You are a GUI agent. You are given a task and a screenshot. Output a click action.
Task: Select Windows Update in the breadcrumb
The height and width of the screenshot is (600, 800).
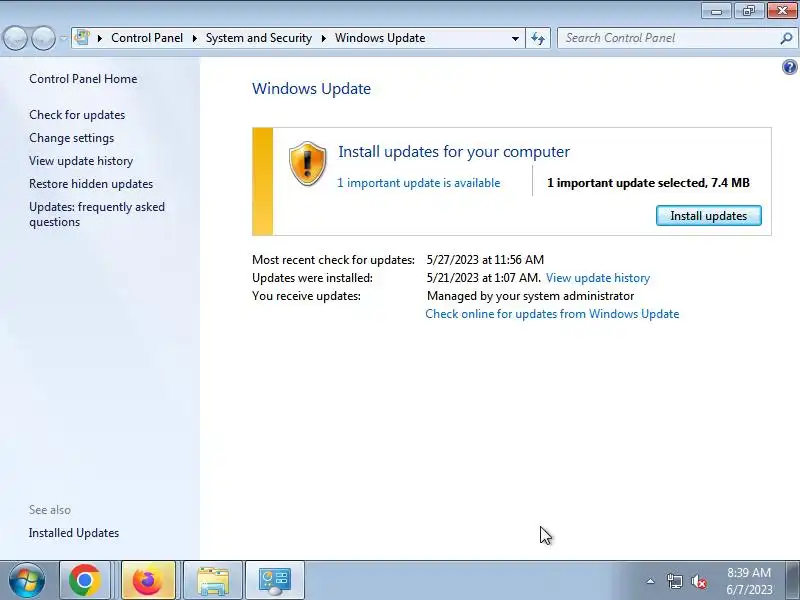coord(380,38)
